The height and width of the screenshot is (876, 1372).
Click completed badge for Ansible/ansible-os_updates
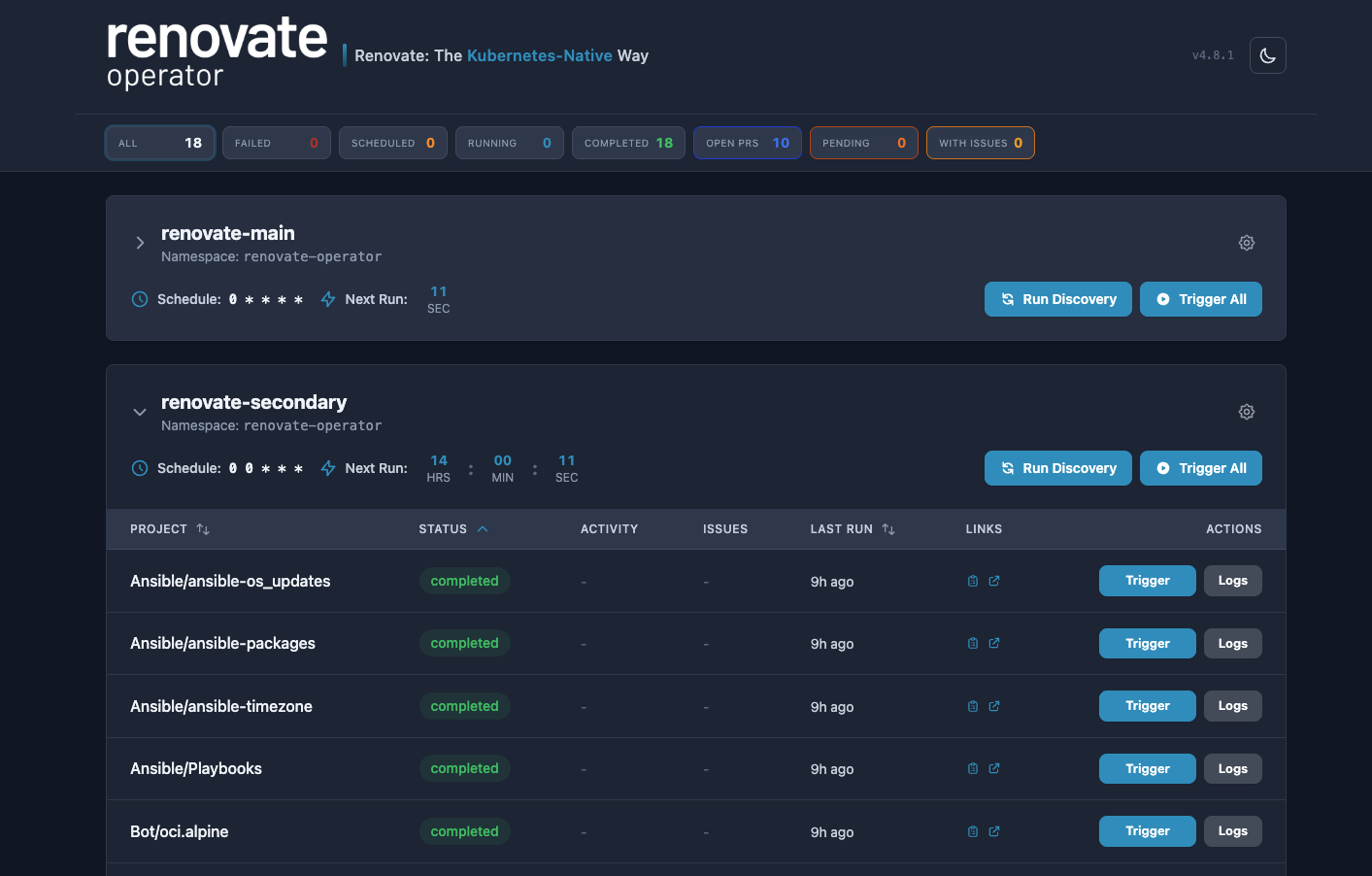click(x=464, y=581)
